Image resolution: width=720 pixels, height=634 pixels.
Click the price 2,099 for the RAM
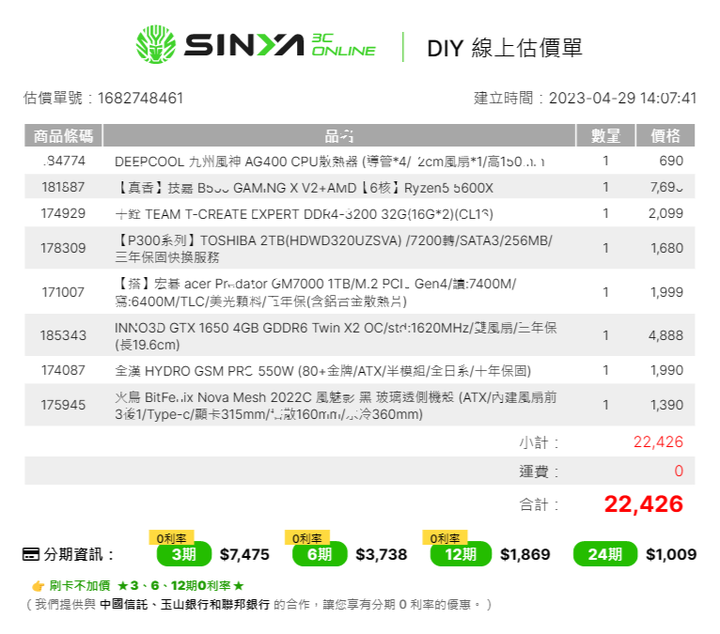pyautogui.click(x=666, y=213)
